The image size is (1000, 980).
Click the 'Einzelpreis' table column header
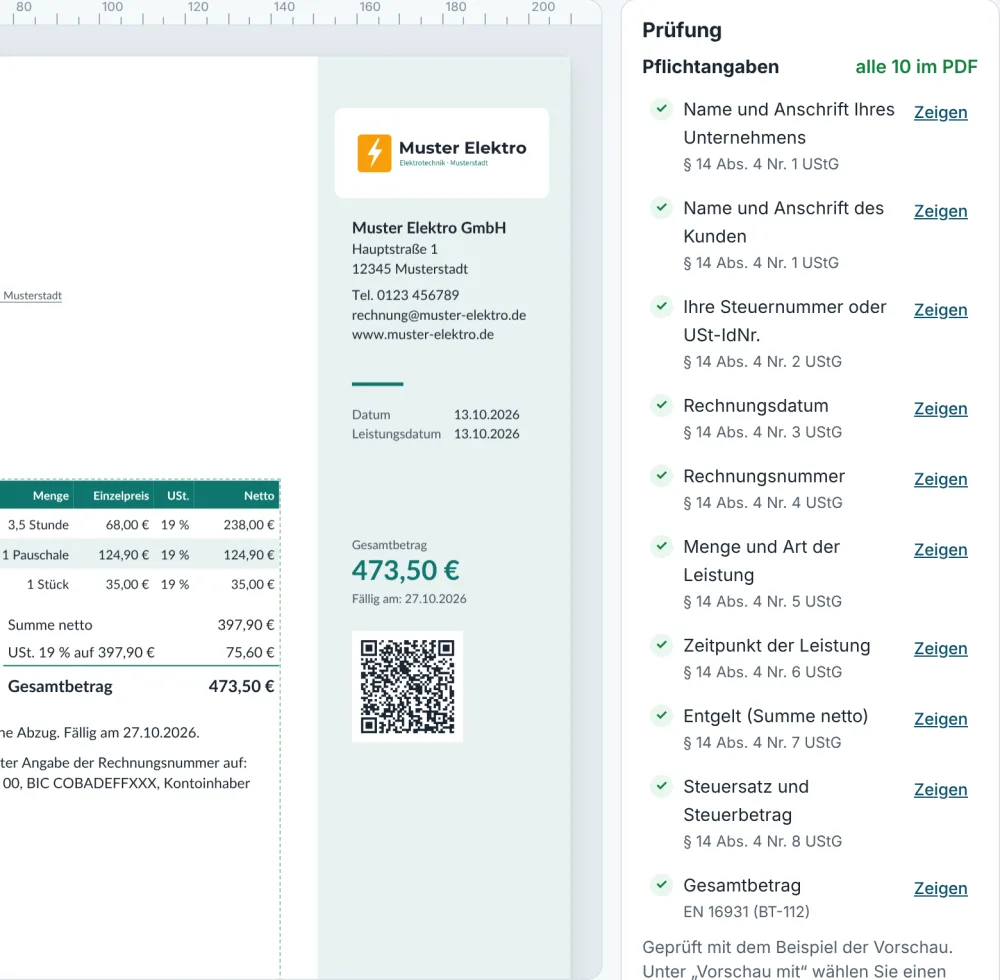click(121, 495)
